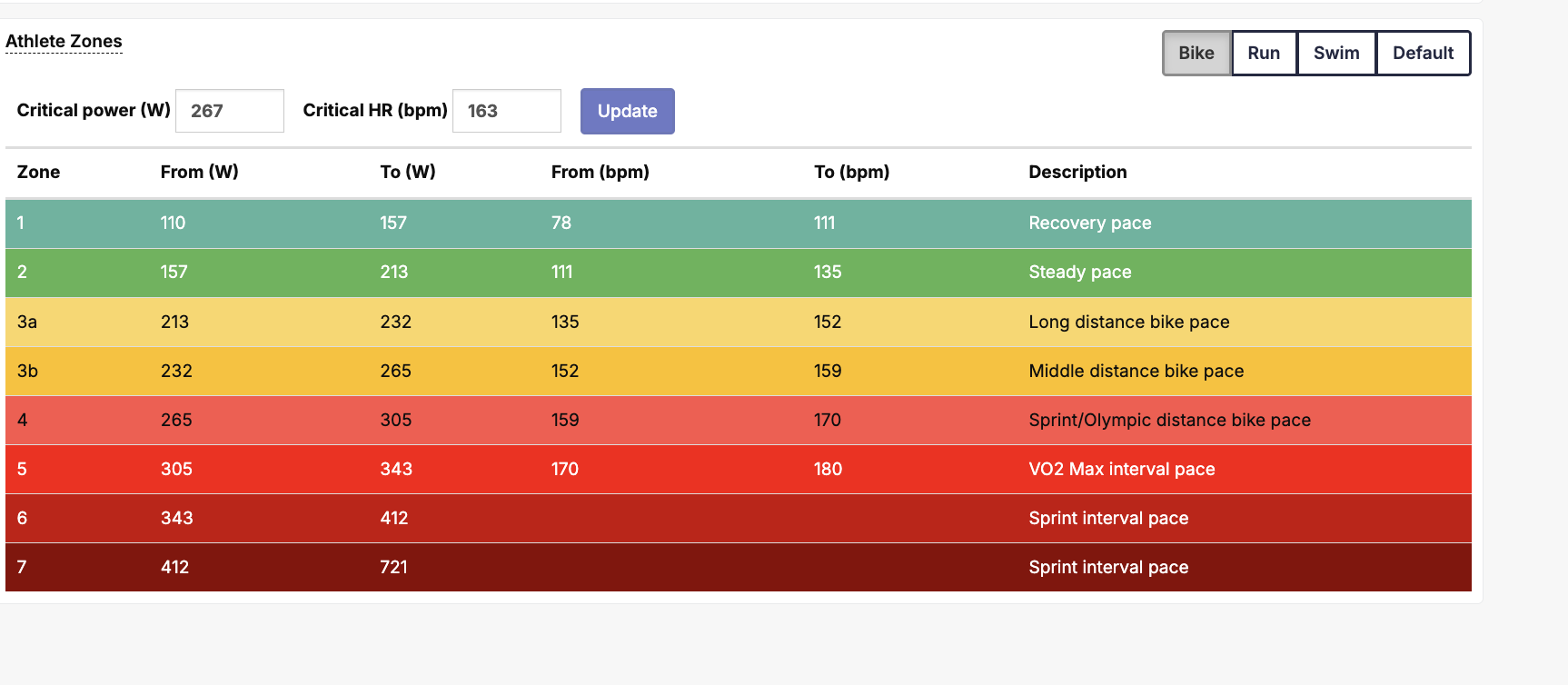
Task: Click the To (bpm) column header
Action: [852, 172]
